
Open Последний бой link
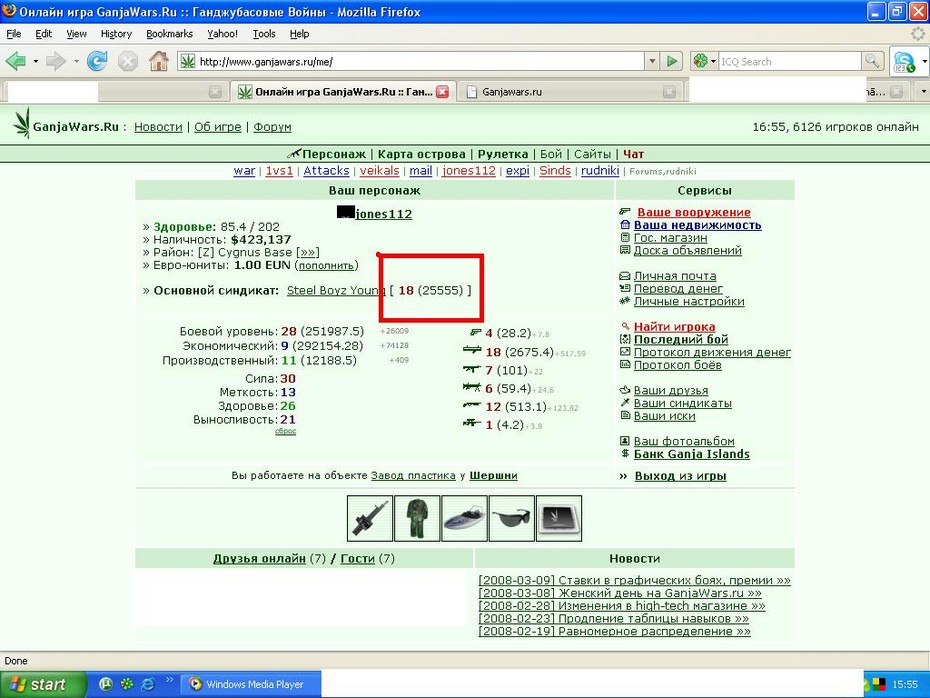[681, 339]
